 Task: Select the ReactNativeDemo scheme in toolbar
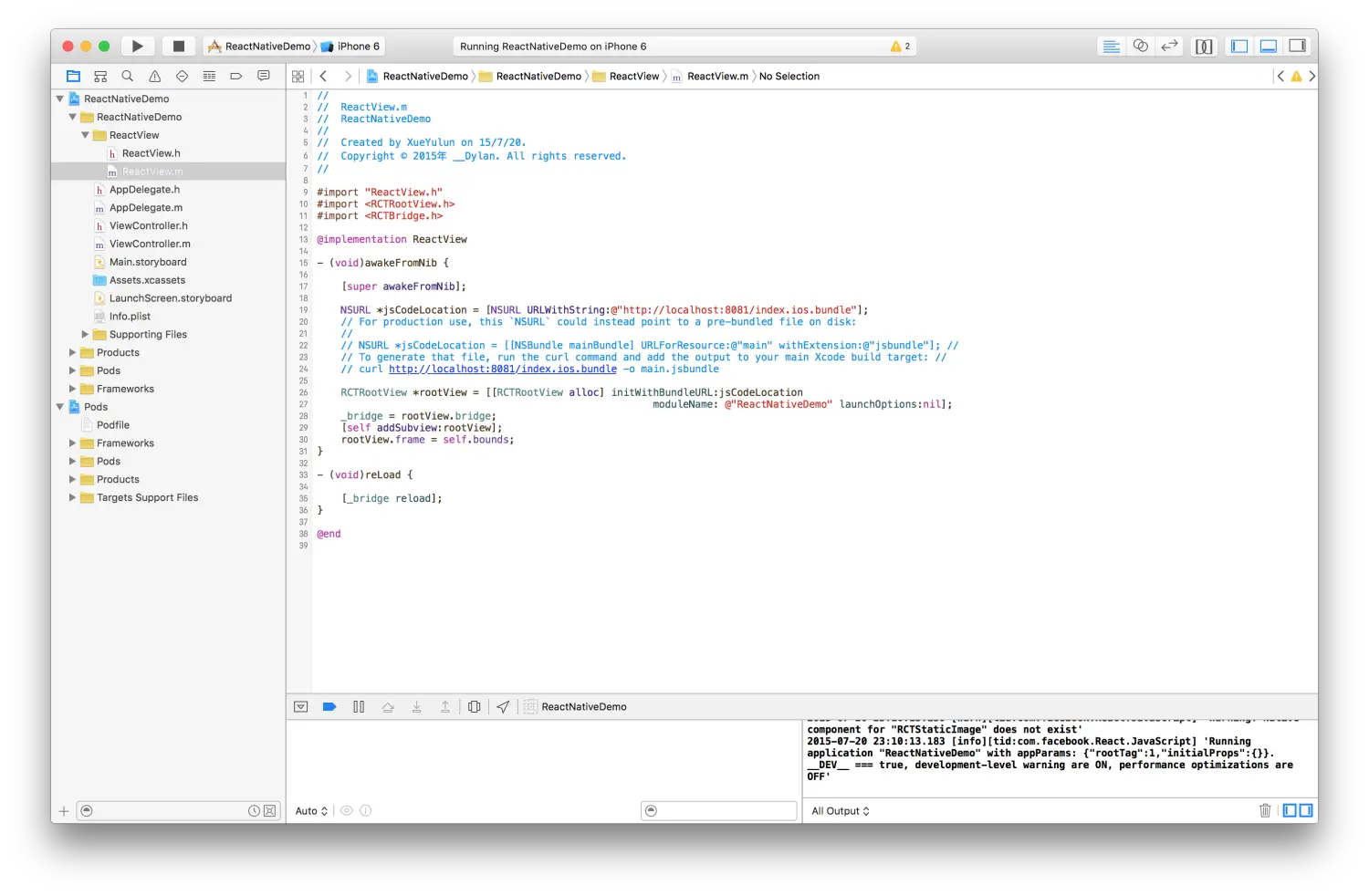coord(260,47)
